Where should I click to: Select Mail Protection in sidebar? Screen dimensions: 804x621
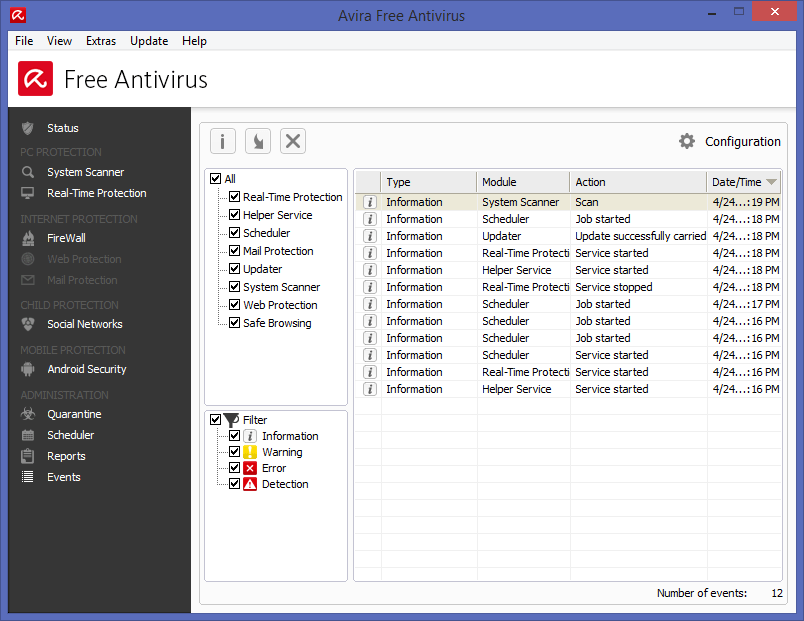(82, 280)
